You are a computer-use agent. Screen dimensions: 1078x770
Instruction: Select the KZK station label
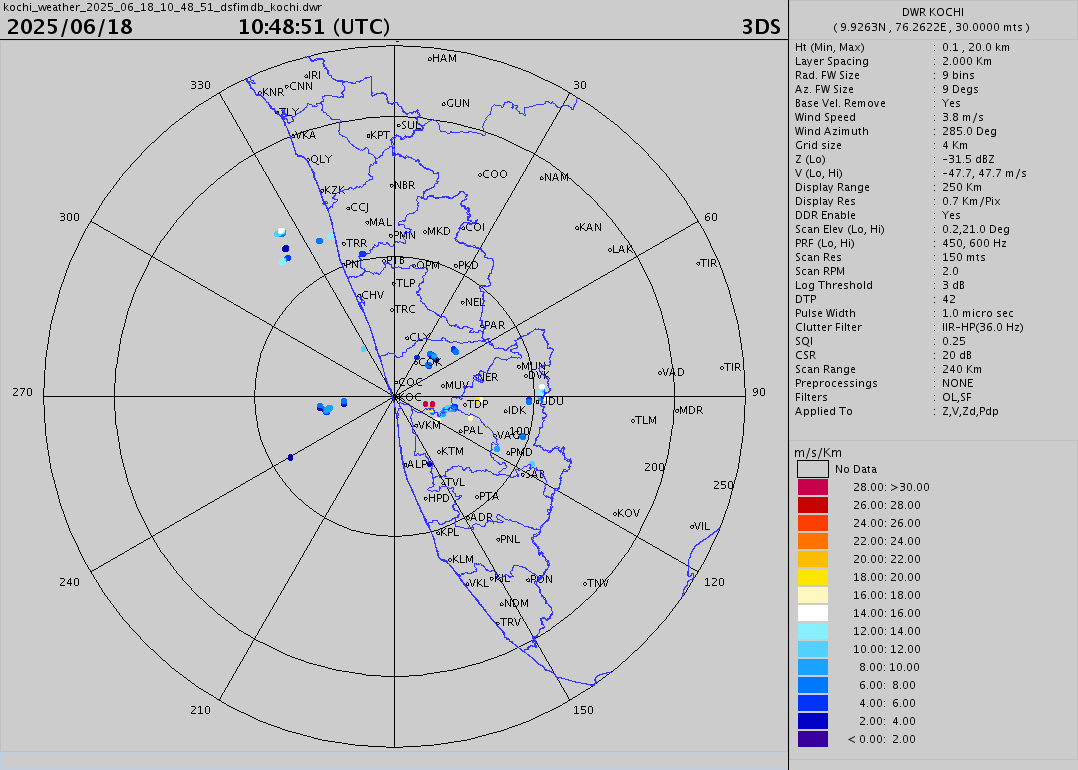click(334, 190)
